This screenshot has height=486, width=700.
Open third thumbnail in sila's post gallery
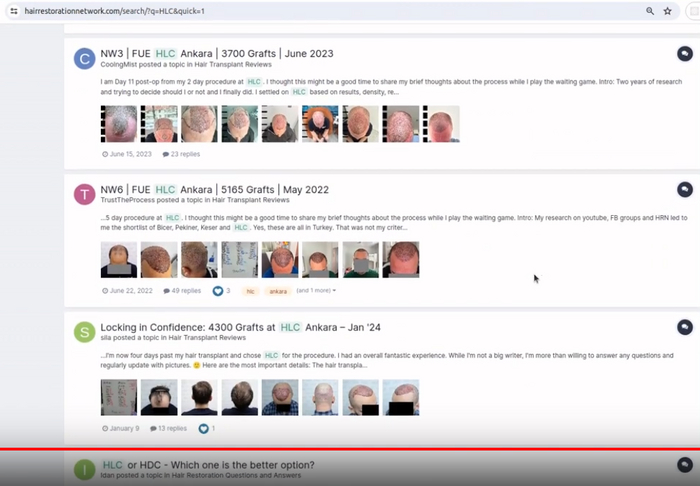200,398
